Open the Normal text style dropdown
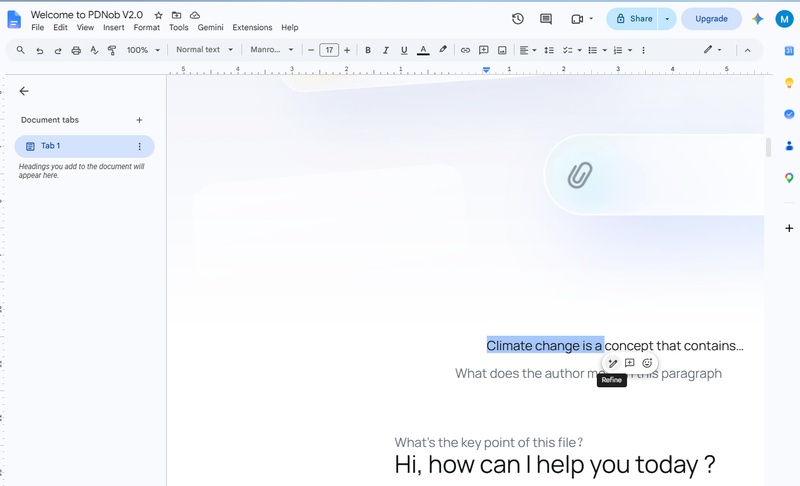The height and width of the screenshot is (486, 800). click(204, 49)
